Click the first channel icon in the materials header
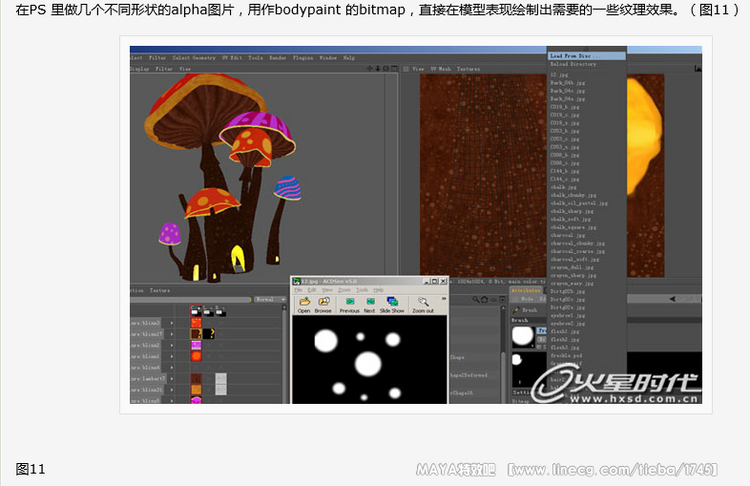 (196, 311)
